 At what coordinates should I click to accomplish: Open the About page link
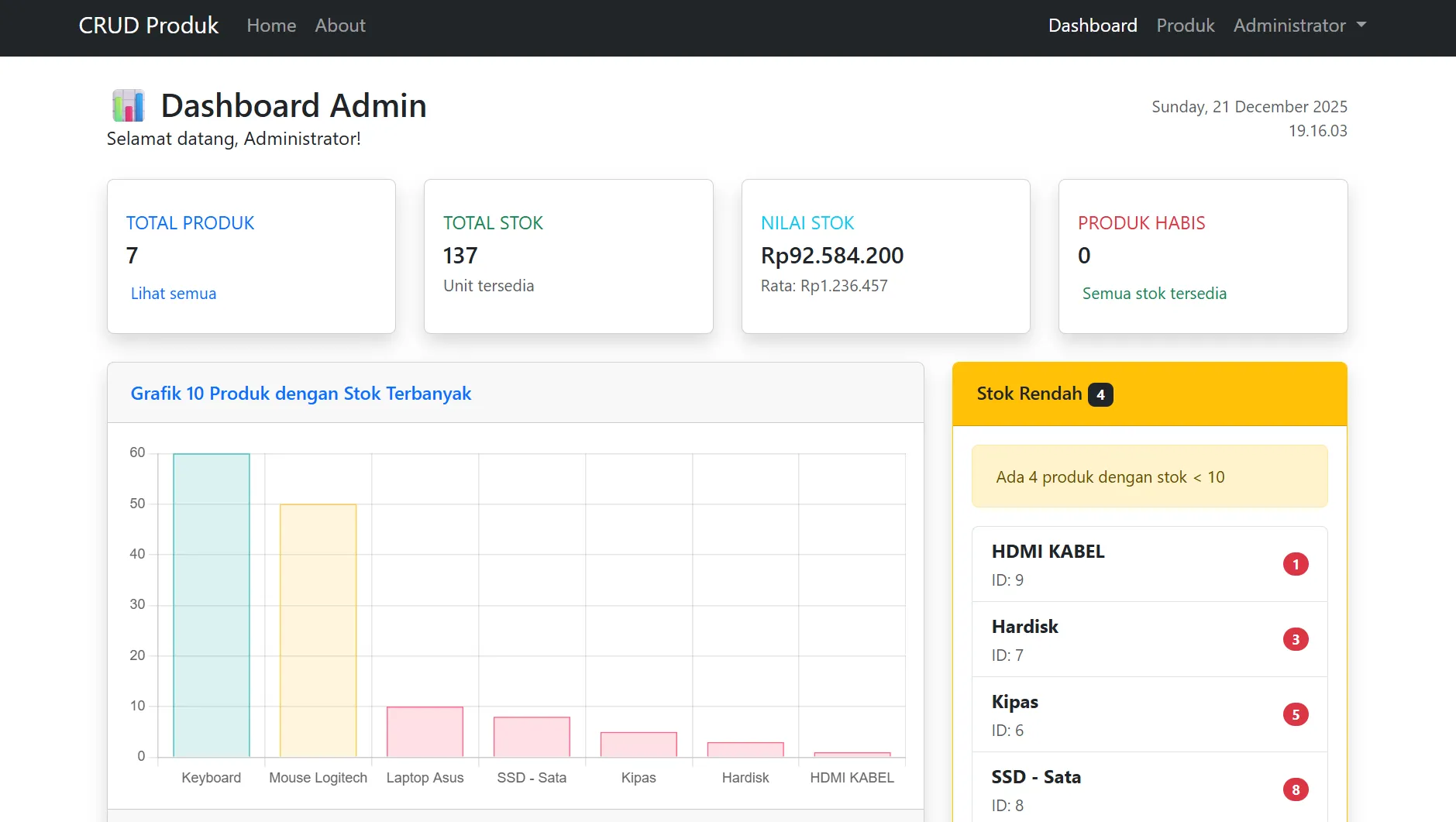(339, 26)
